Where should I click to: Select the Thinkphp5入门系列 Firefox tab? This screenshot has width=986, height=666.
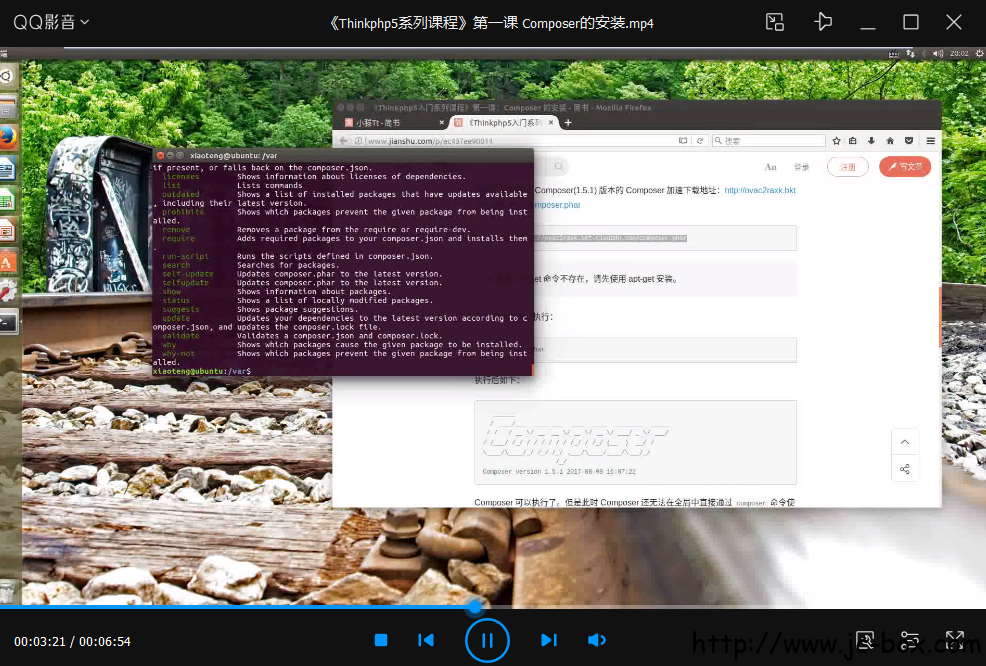point(505,123)
